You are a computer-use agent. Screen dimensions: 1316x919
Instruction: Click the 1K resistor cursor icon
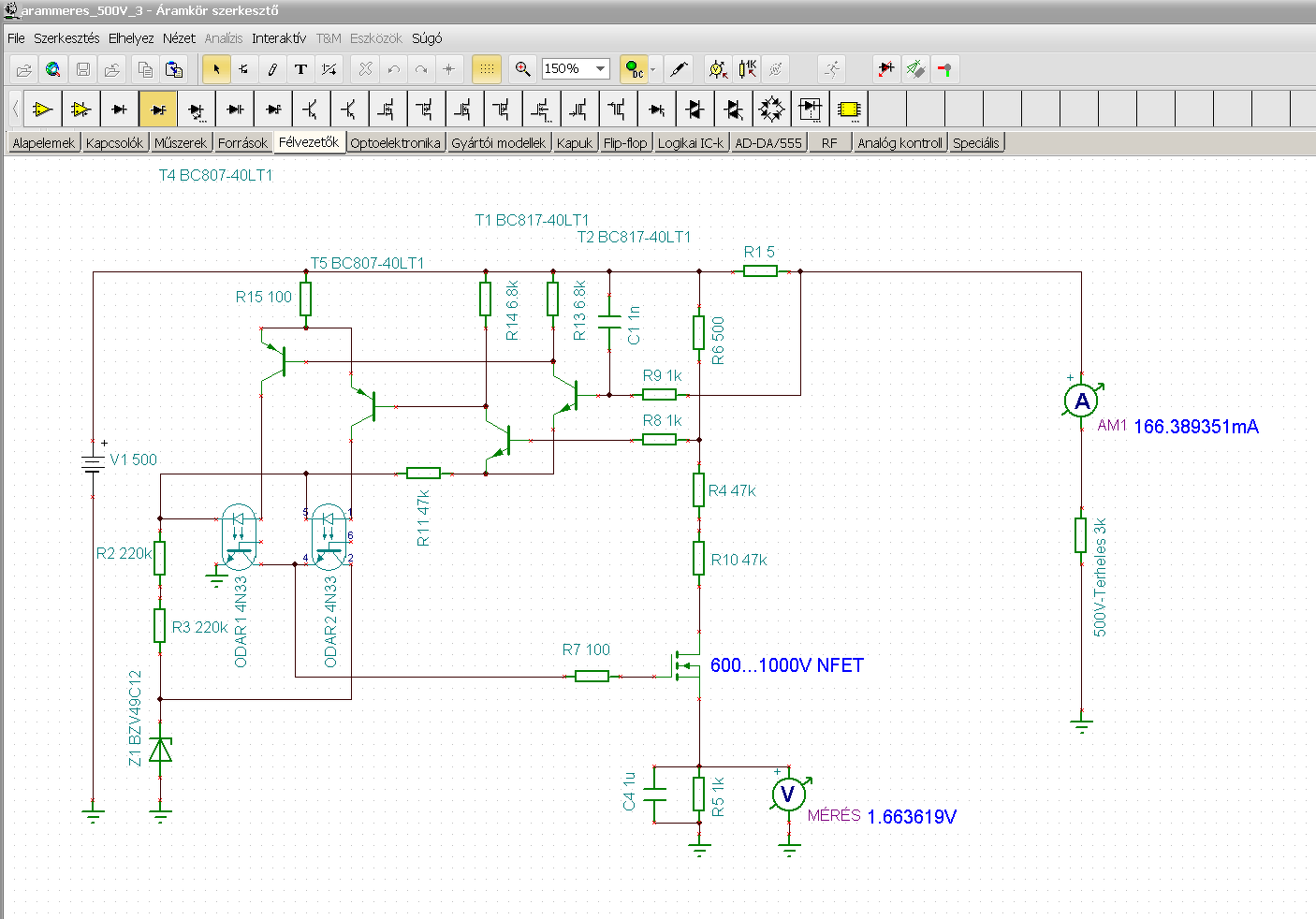(x=747, y=69)
